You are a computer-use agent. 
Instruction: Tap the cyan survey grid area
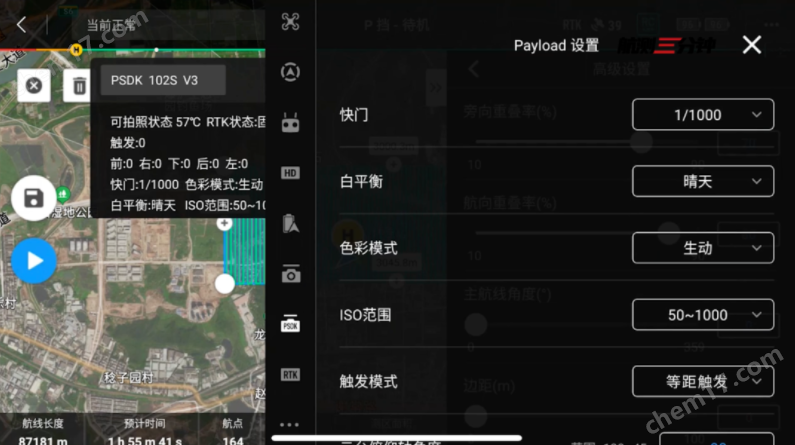[245, 251]
